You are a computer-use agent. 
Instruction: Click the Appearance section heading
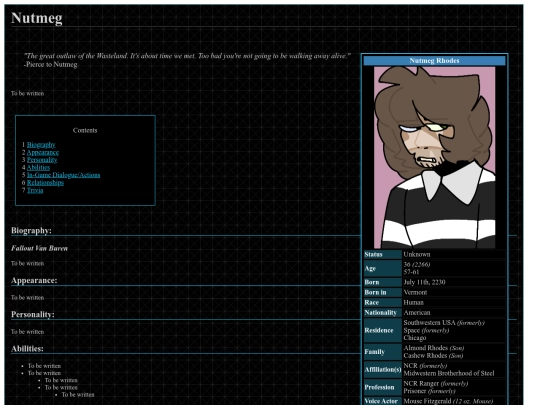click(34, 280)
